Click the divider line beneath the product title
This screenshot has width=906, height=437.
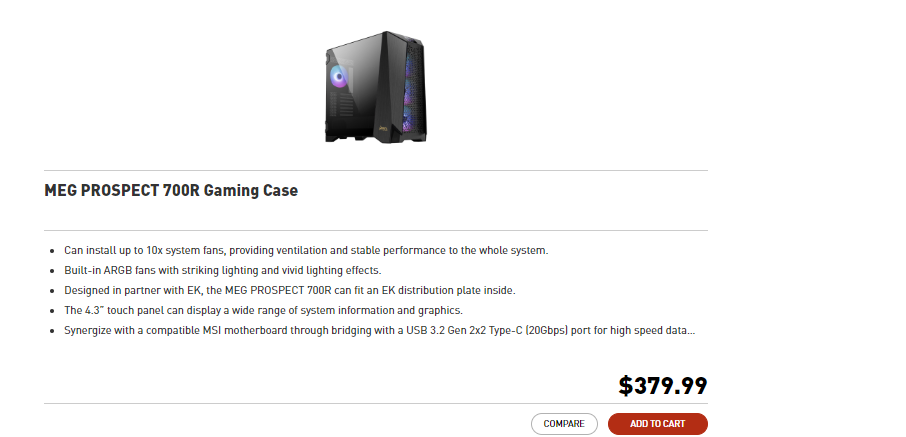tap(375, 231)
